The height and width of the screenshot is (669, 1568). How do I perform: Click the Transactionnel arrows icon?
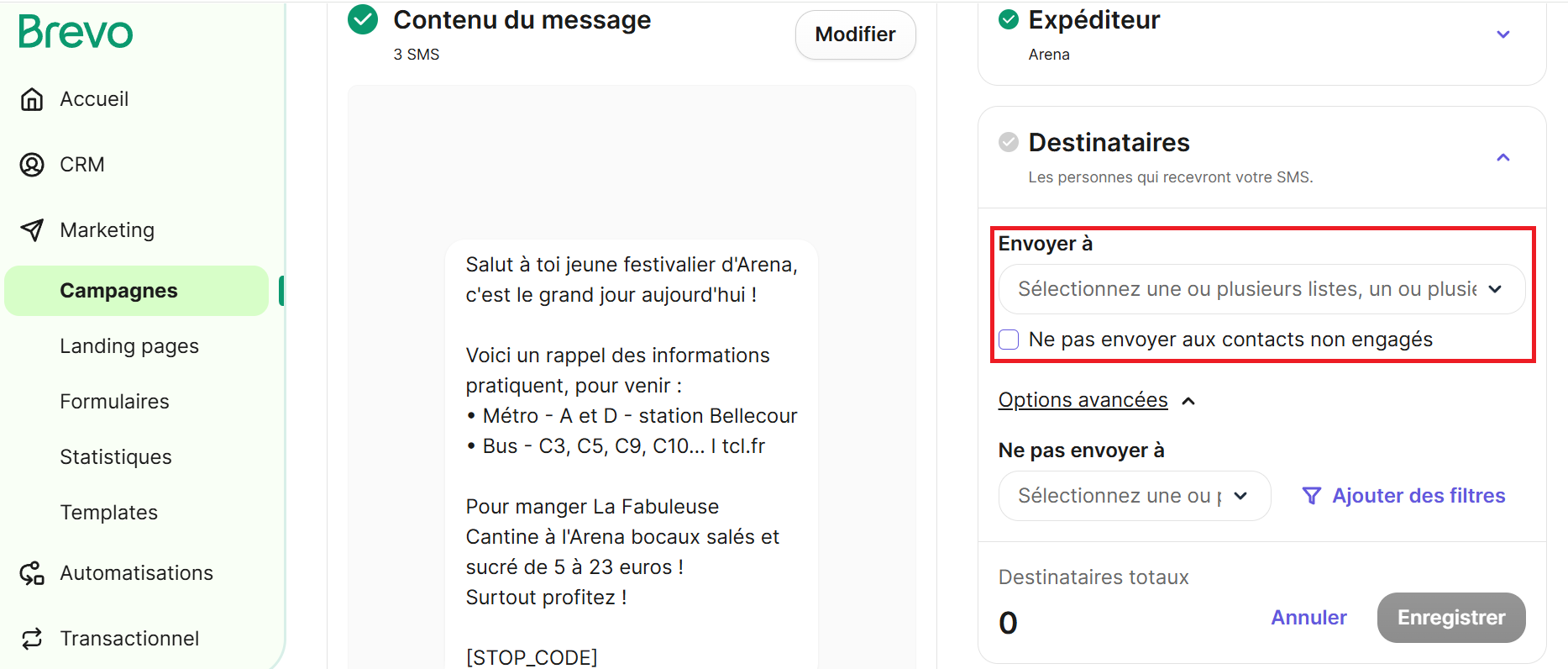32,639
